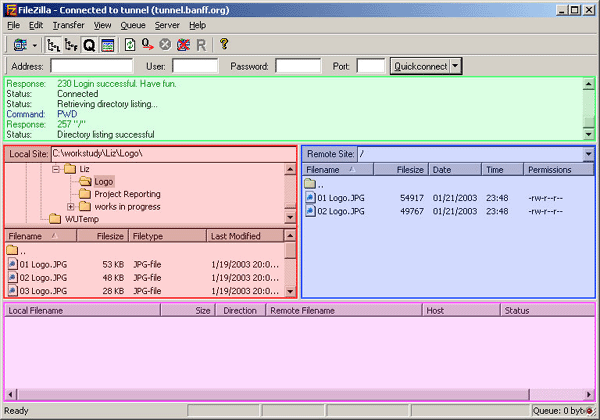Image resolution: width=600 pixels, height=420 pixels.
Task: Select remote file 02 Logo.JPG icon
Action: [x=310, y=211]
